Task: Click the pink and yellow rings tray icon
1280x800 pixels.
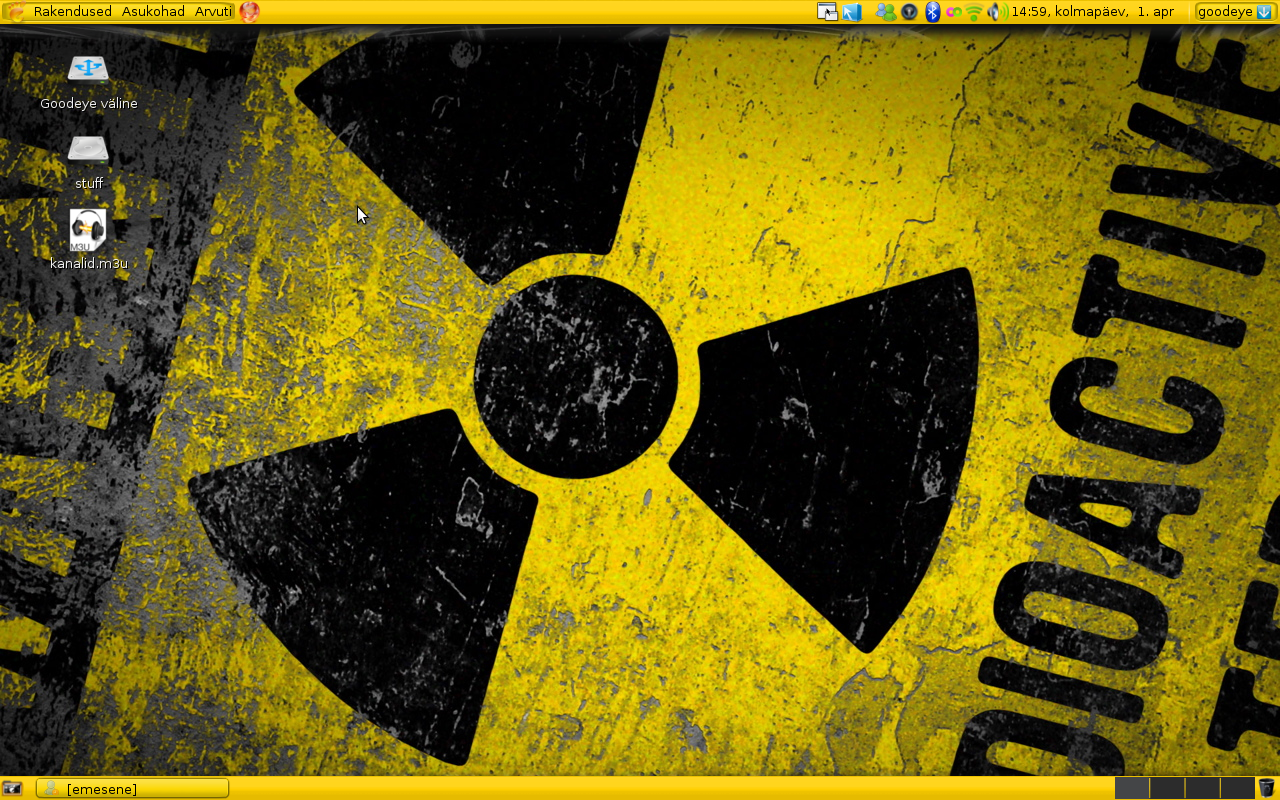Action: tap(953, 12)
